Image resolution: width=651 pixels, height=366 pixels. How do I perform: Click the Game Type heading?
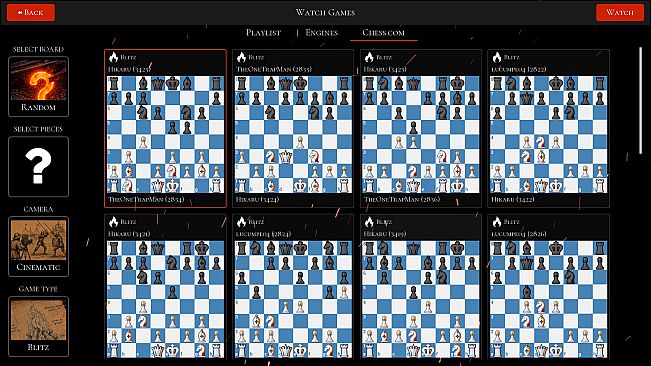[38, 289]
